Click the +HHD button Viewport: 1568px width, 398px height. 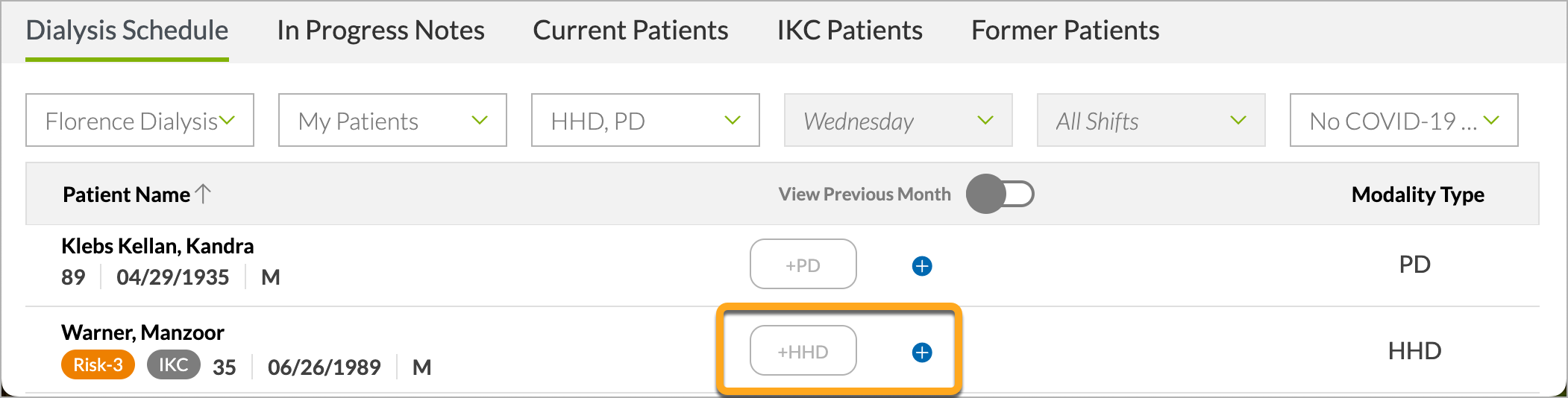point(803,350)
